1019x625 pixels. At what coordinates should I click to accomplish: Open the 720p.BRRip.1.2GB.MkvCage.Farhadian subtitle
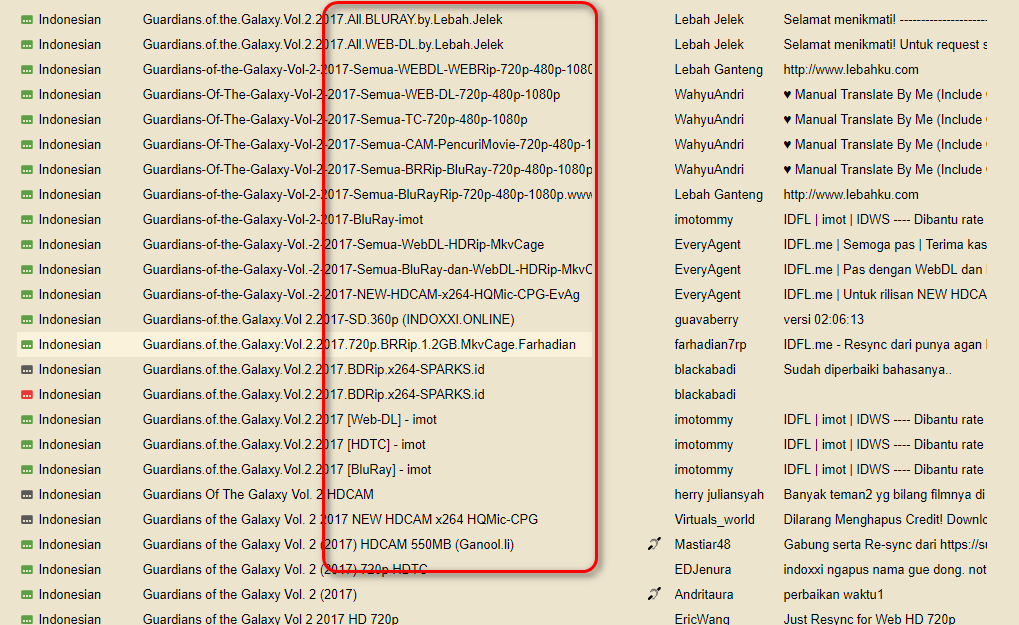[359, 344]
